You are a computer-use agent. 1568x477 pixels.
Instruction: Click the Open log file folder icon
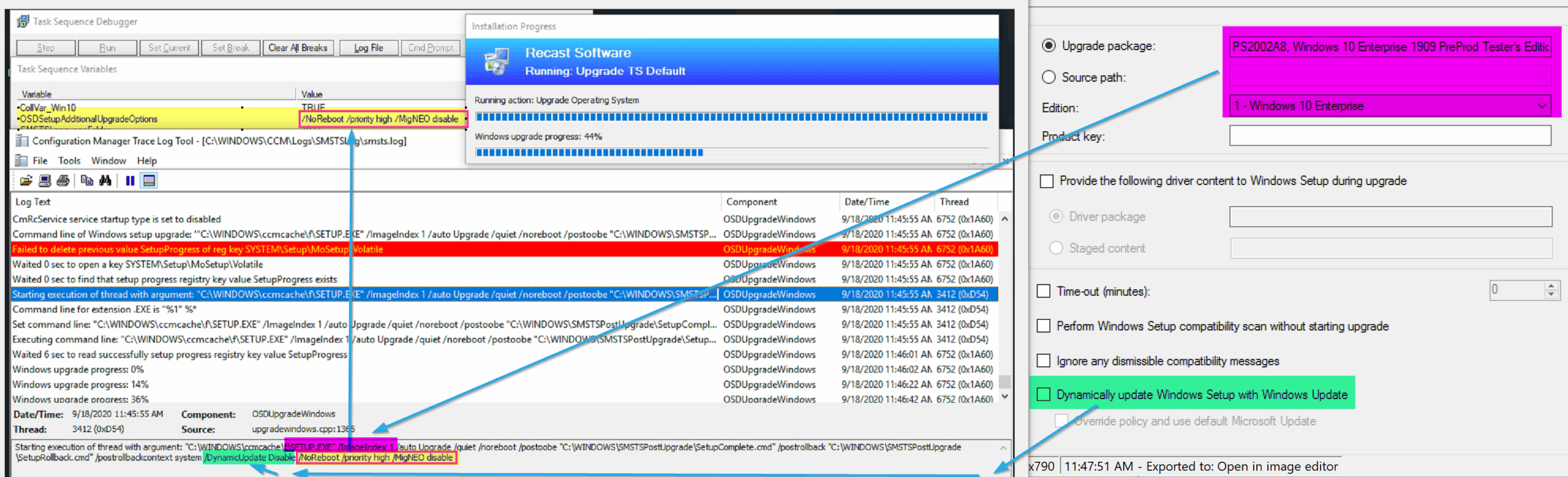[x=26, y=180]
